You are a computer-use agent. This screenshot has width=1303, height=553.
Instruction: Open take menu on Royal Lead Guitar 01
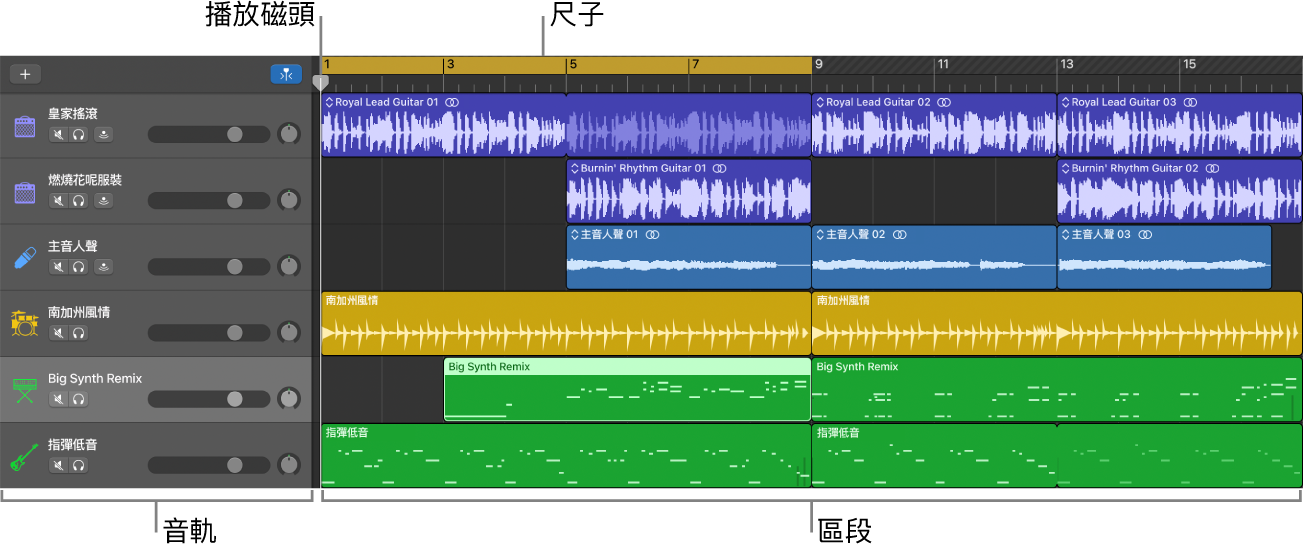click(328, 102)
